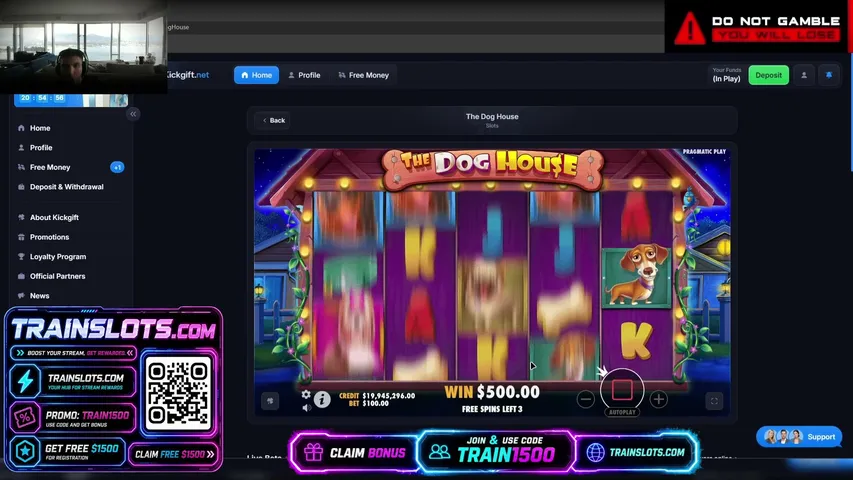Click the Autoplay label under the spin button
Screen dimensions: 853x480
pos(622,413)
